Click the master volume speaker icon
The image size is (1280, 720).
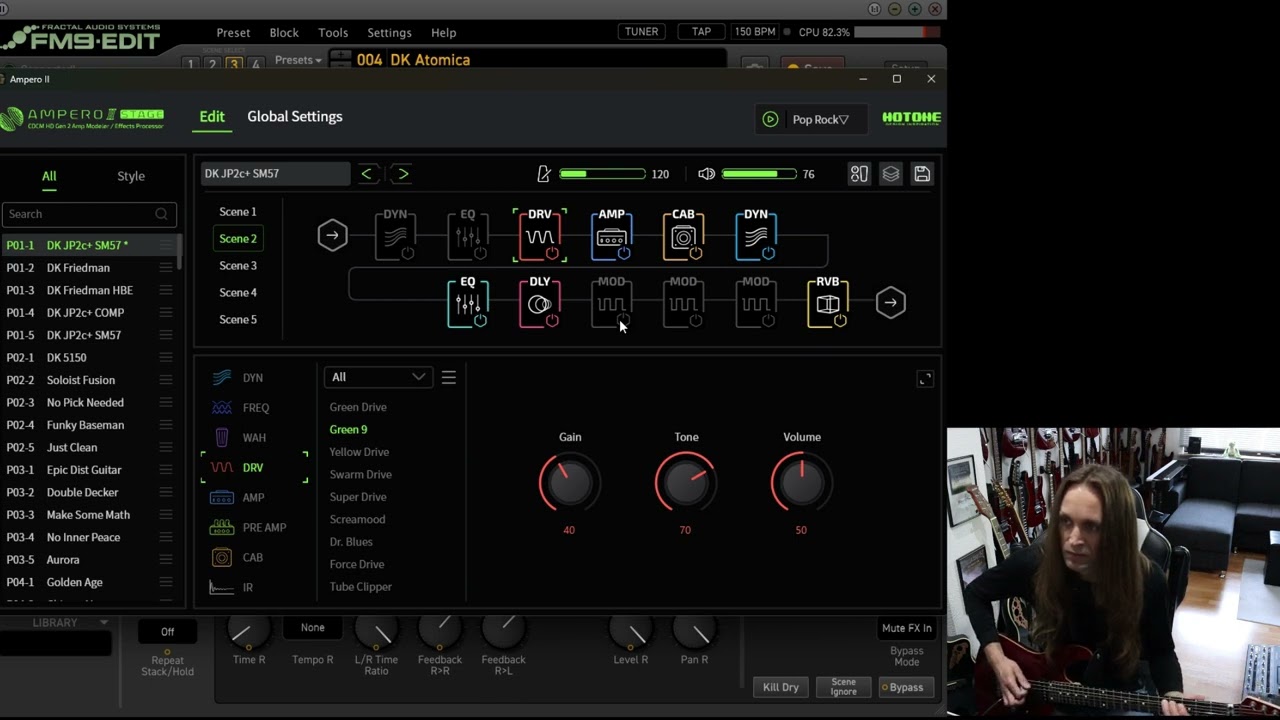[706, 174]
